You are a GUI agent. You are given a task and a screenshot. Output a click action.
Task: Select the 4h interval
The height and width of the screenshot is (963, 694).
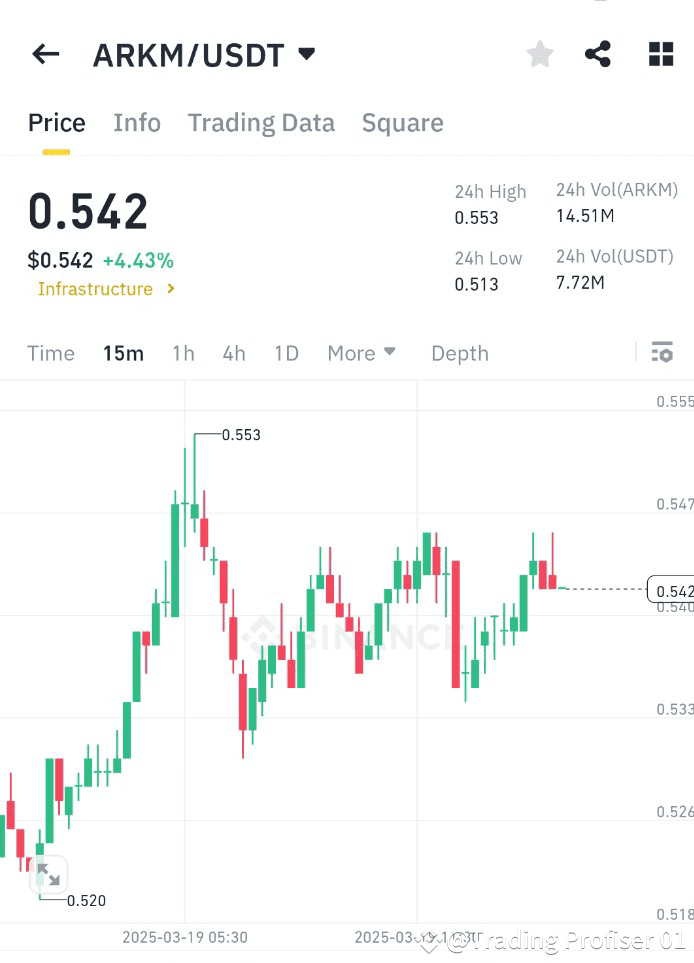coord(233,353)
